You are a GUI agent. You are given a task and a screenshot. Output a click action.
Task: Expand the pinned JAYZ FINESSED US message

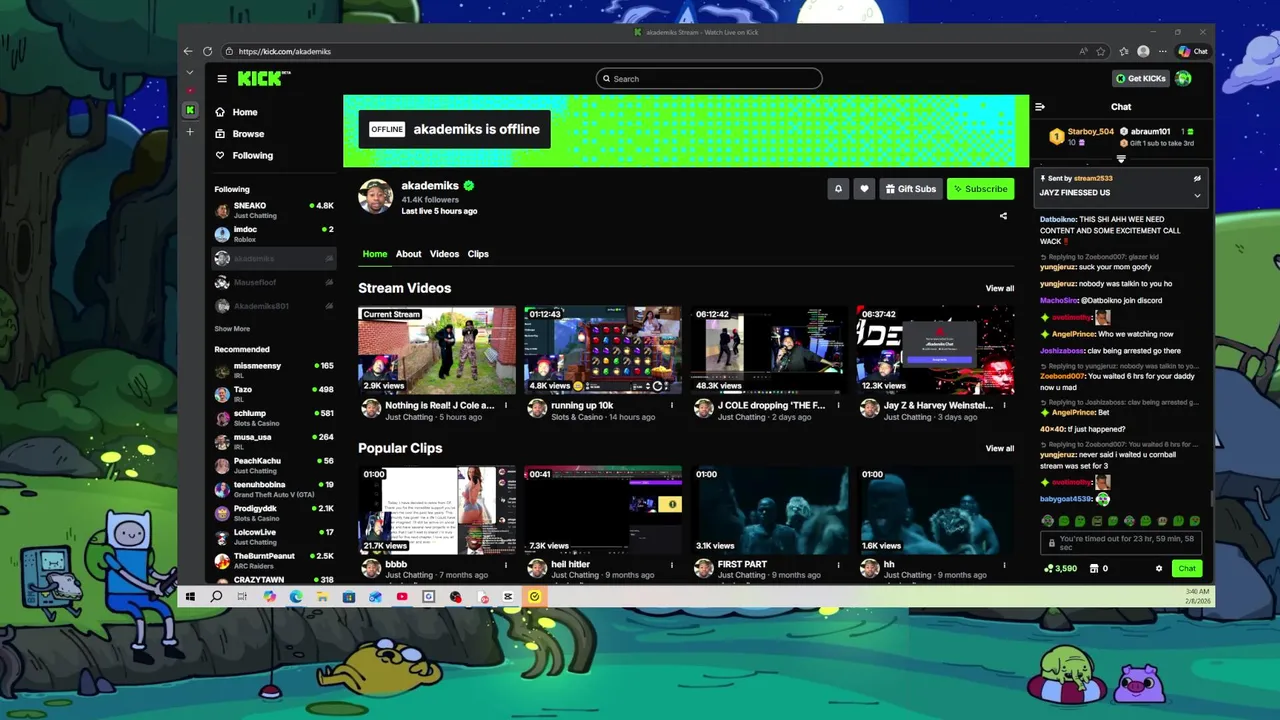click(1197, 195)
